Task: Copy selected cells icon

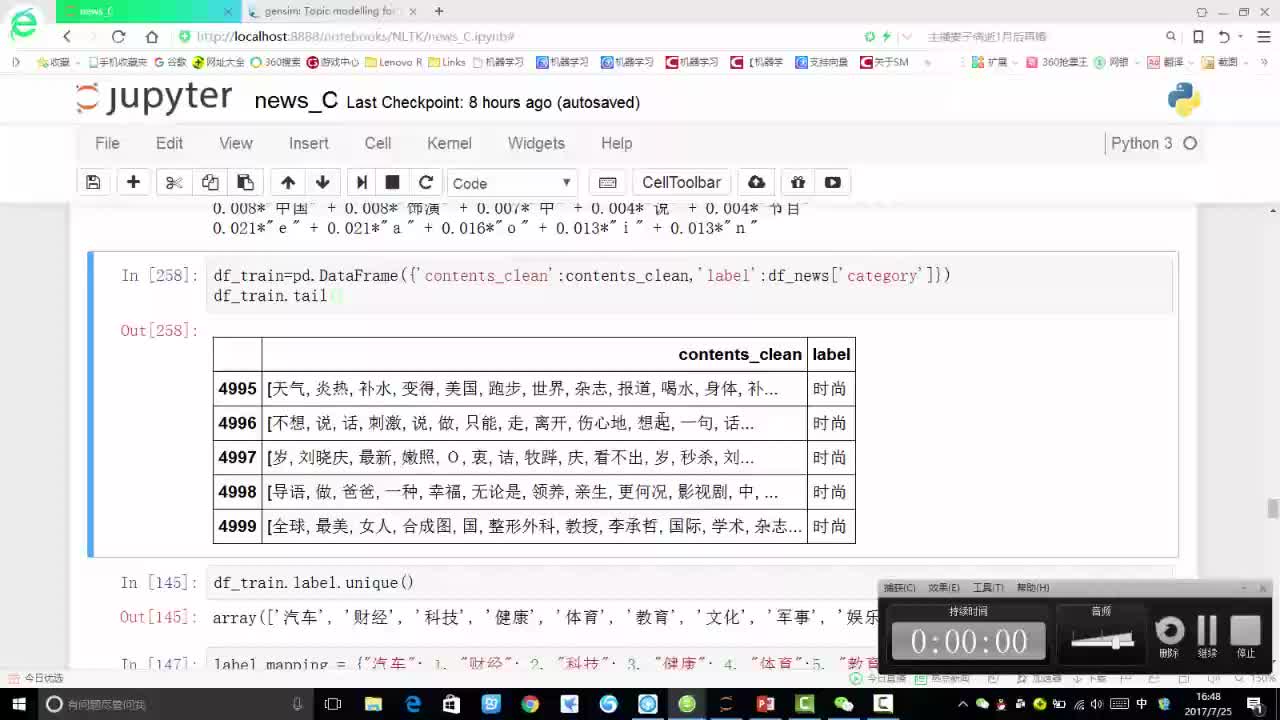Action: point(210,182)
